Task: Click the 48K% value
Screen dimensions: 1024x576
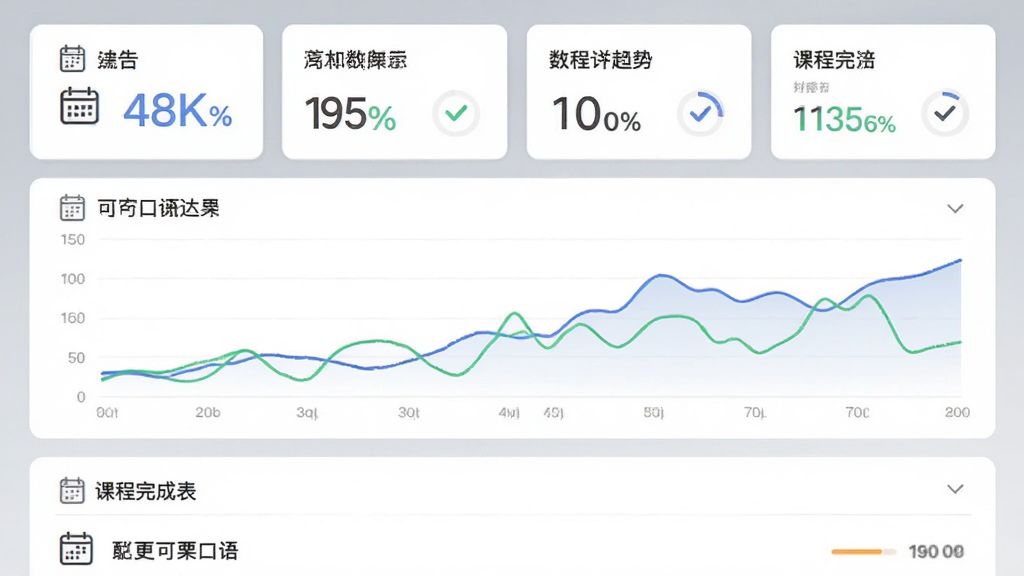Action: (178, 110)
